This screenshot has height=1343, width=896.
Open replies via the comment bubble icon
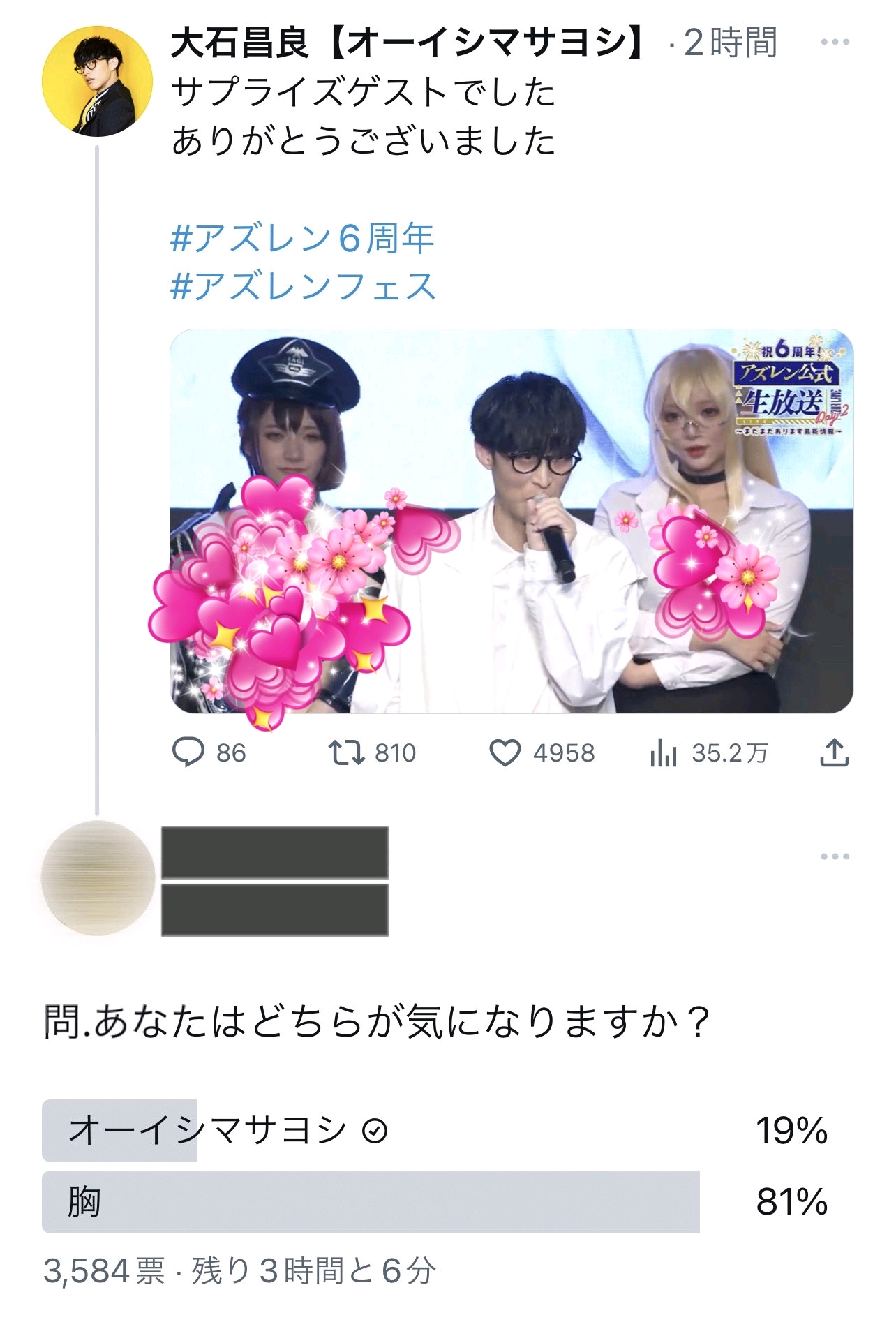[x=188, y=752]
